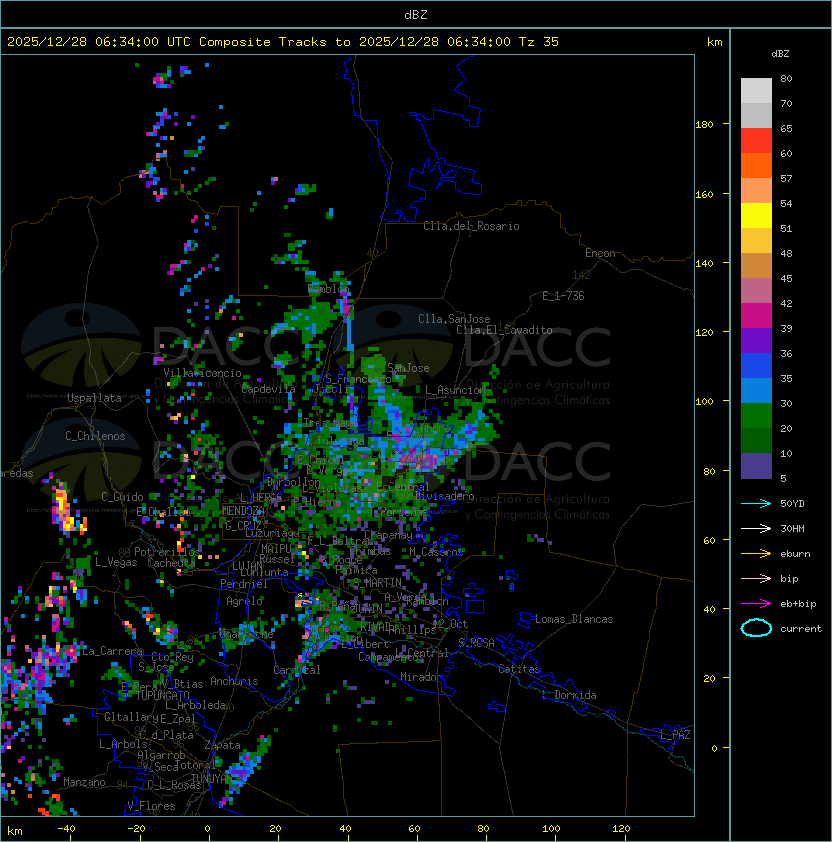Screen dimensions: 832x842
Task: Pick the green swatch below 30 dBZ
Action: pos(756,415)
